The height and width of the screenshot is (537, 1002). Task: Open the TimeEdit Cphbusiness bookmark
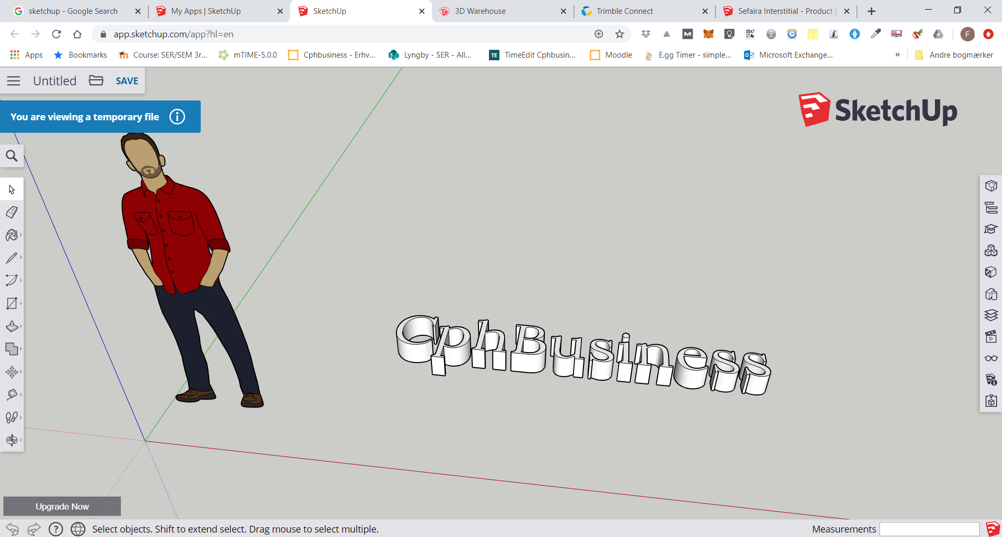[532, 55]
